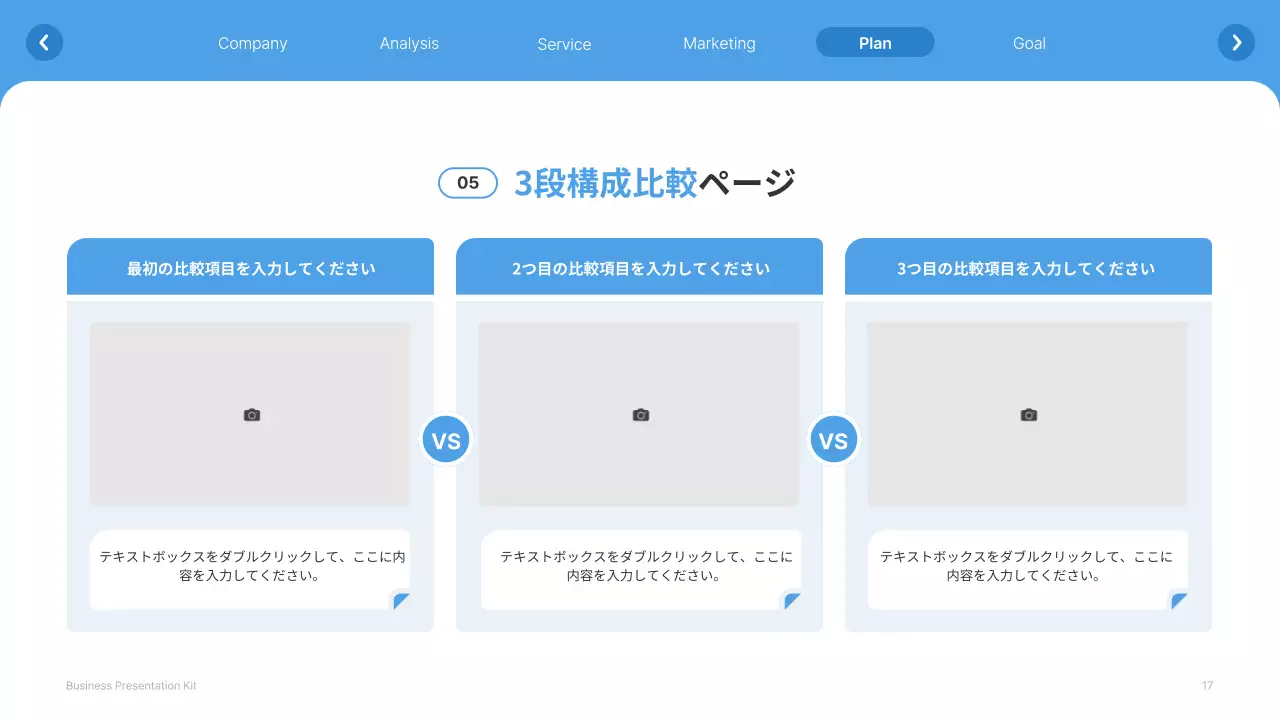Click the slide title 3段構成比較ページ
The image size is (1280, 720).
653,183
